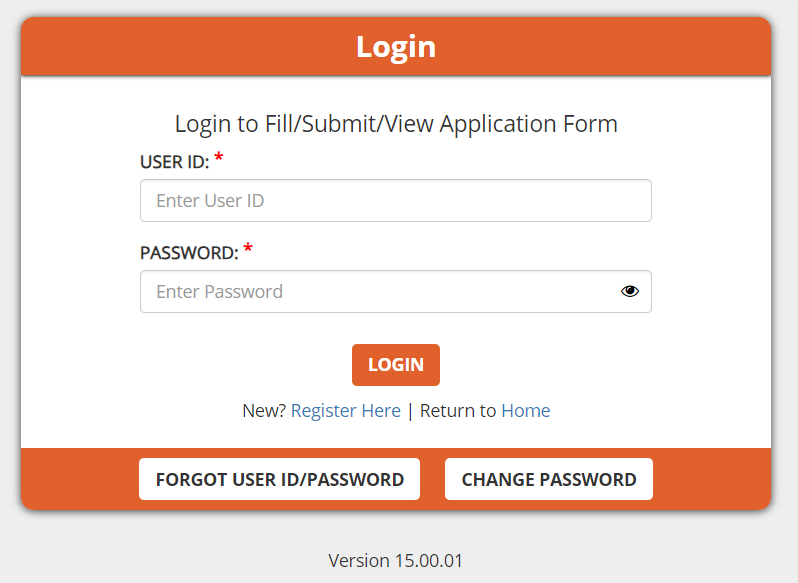Select the Fill/Submit/View Application Form heading
Screen dimensions: 798x583
[x=396, y=124]
